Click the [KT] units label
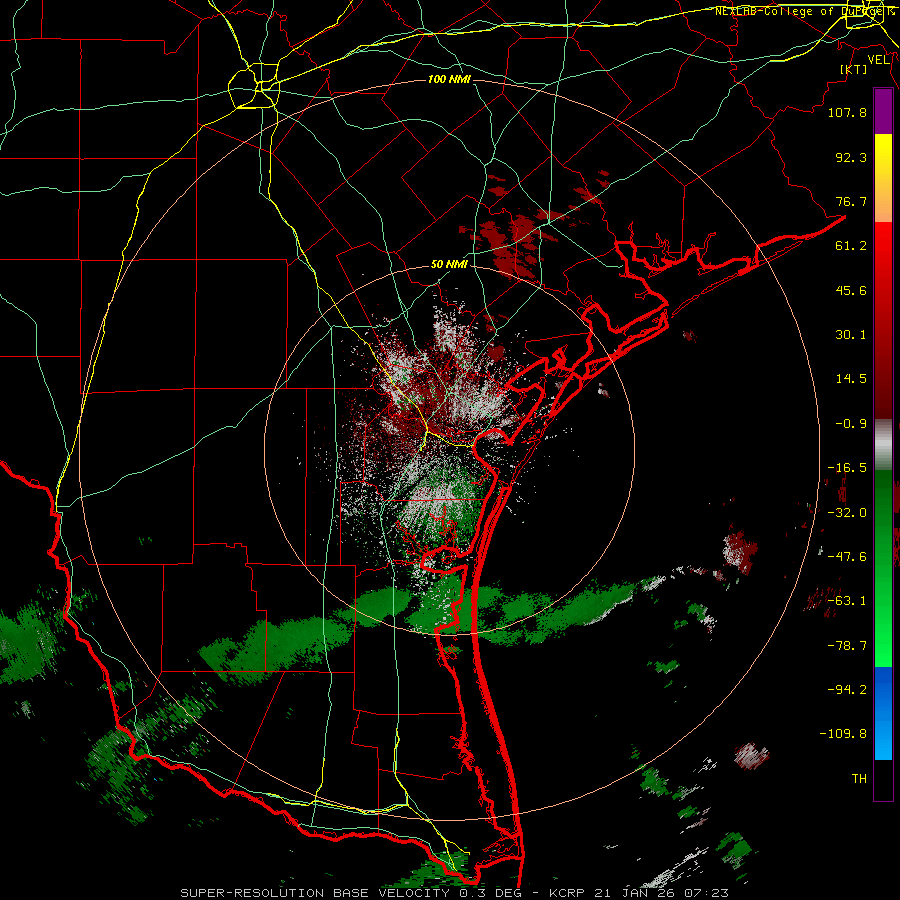The image size is (900, 900). tap(854, 69)
